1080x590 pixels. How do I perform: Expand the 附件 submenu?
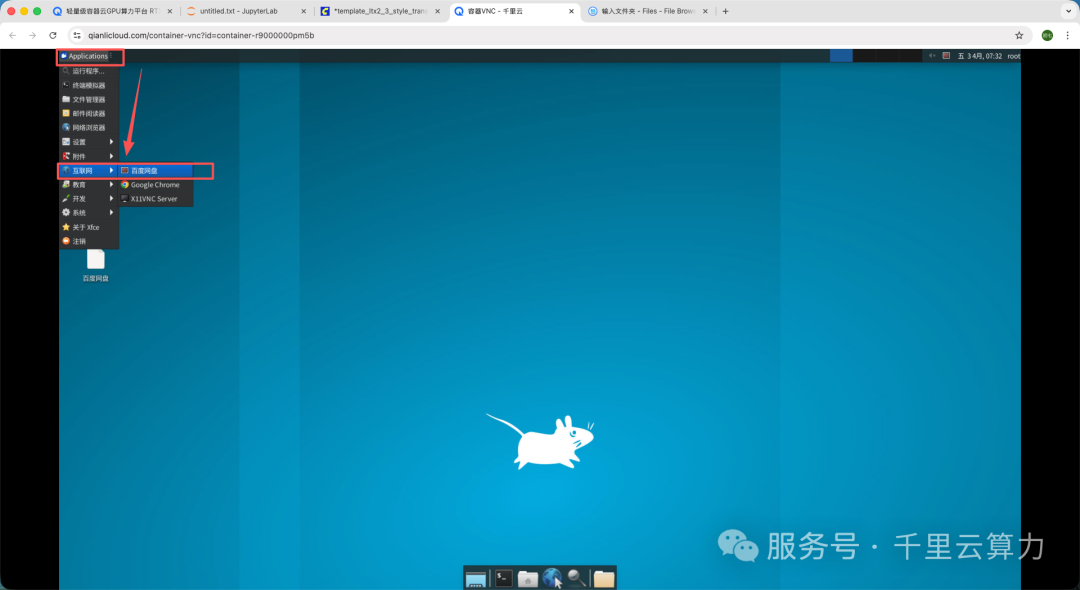tap(89, 156)
